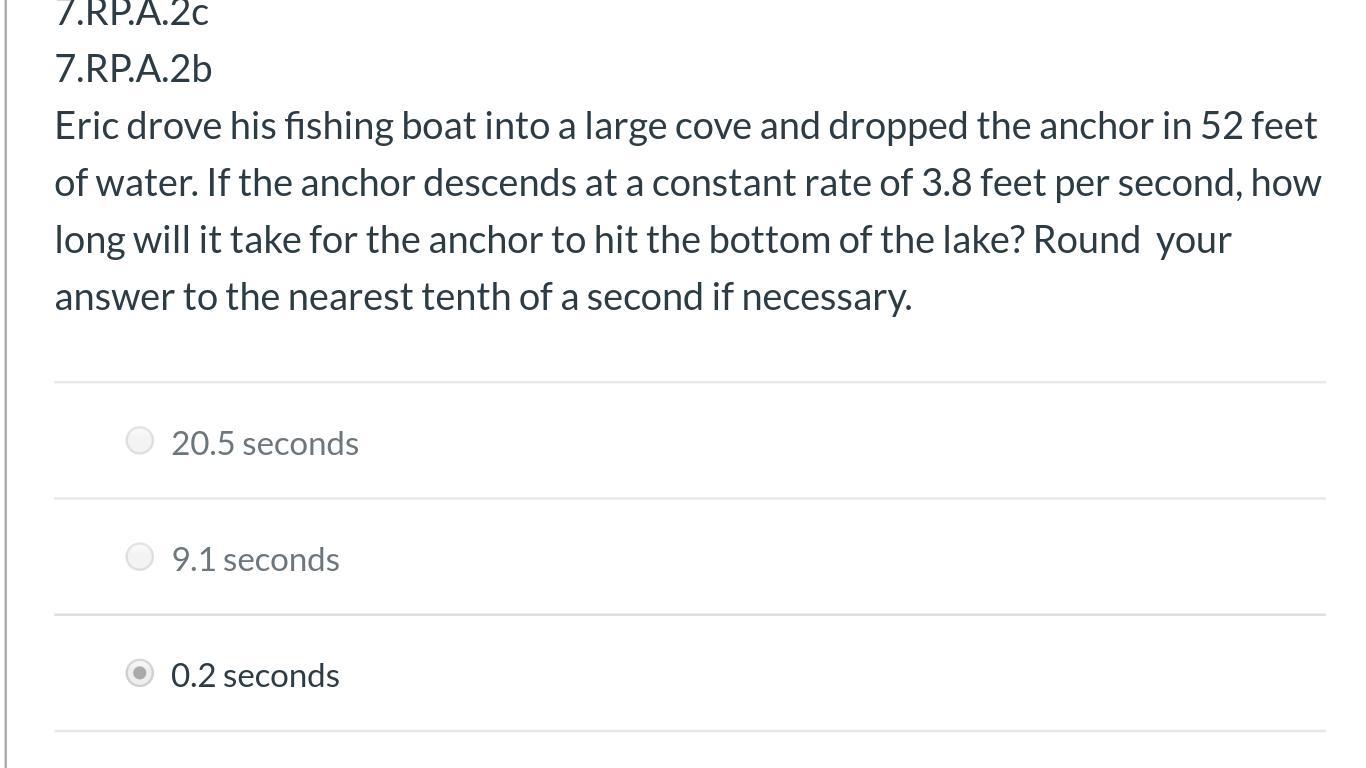Click the selected 0.2 seconds radio button
The image size is (1366, 768).
click(x=140, y=673)
